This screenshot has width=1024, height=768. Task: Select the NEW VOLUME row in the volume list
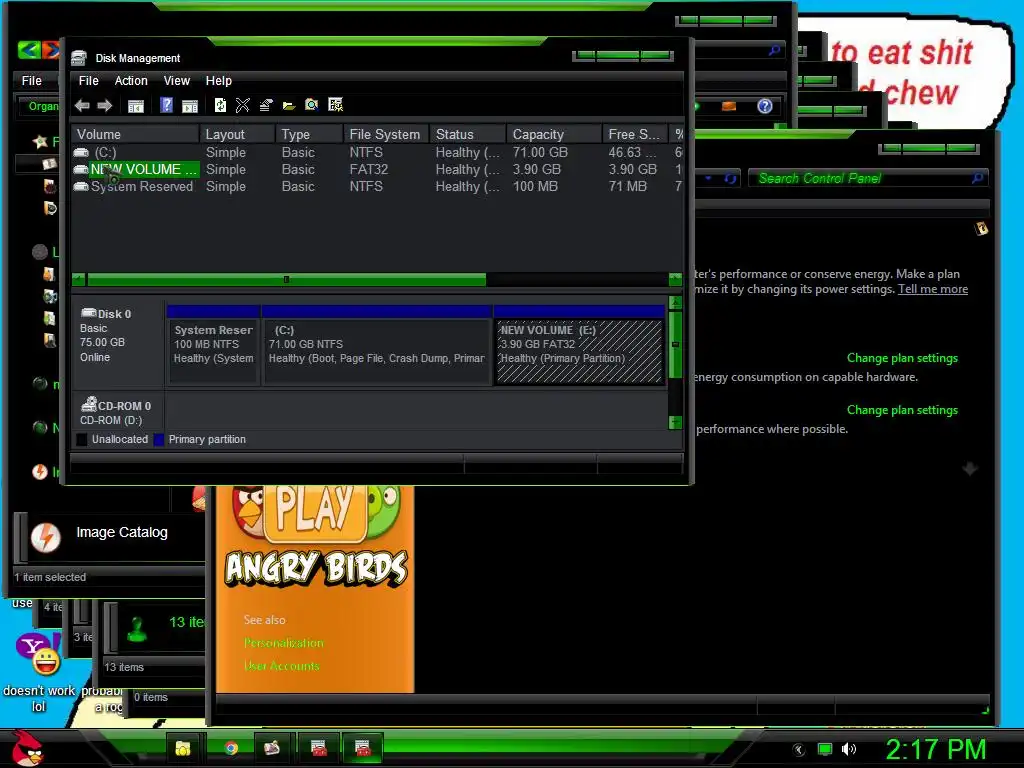[377, 169]
